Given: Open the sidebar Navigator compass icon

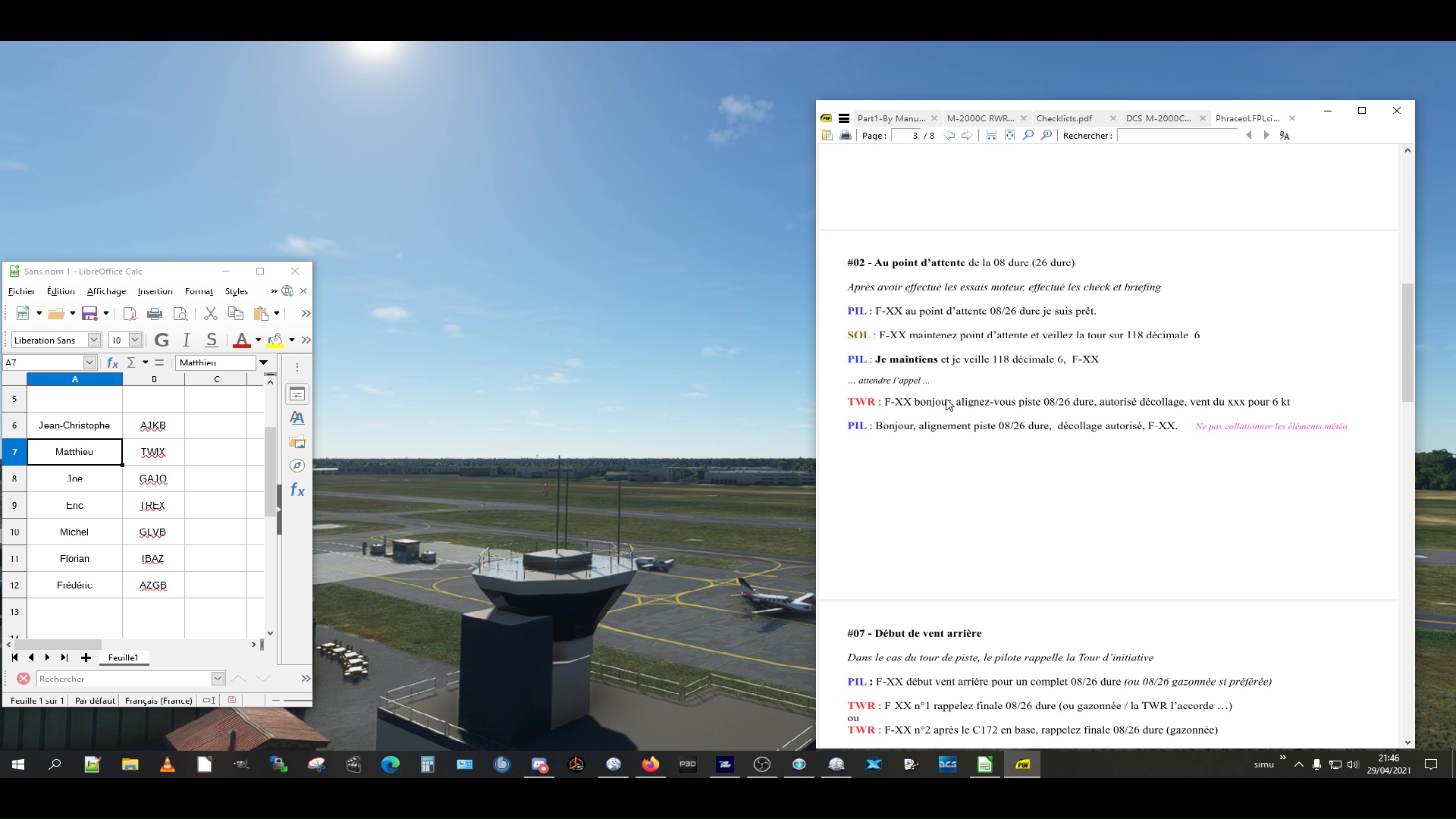Looking at the screenshot, I should click(x=297, y=466).
